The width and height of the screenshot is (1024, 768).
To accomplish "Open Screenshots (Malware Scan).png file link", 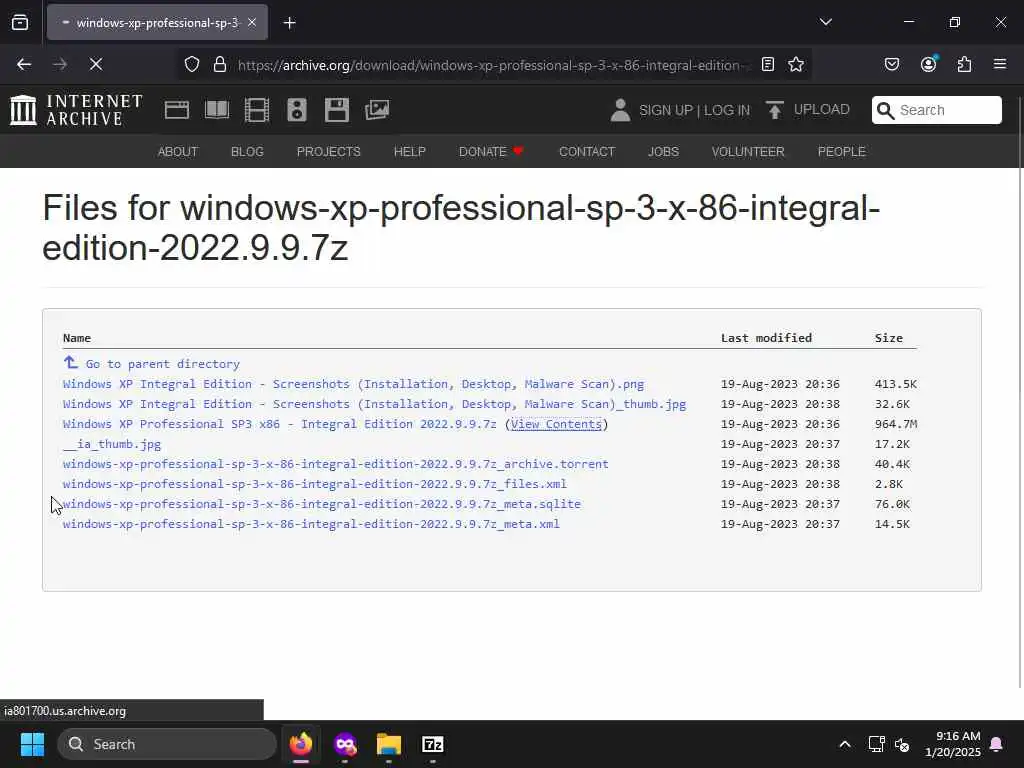I will point(353,384).
